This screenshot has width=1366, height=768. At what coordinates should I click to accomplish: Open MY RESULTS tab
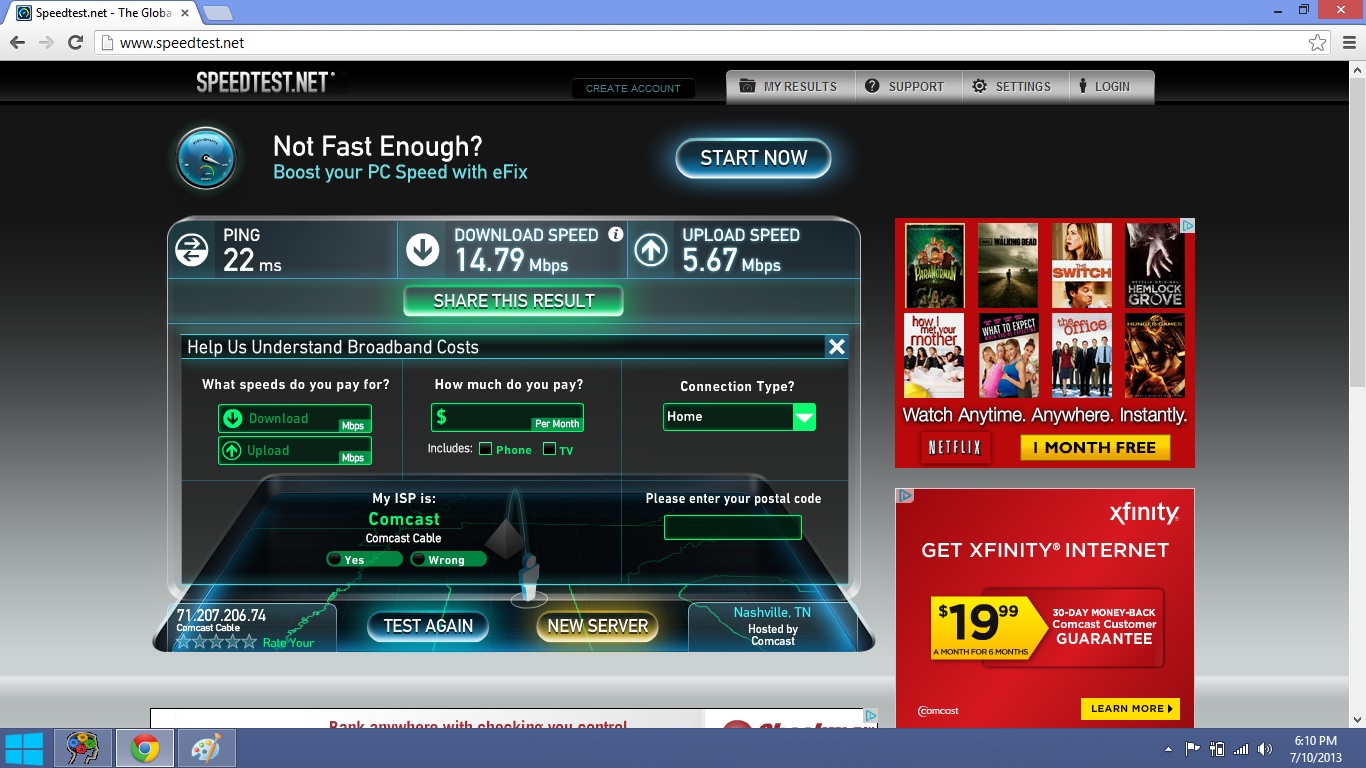click(x=790, y=87)
